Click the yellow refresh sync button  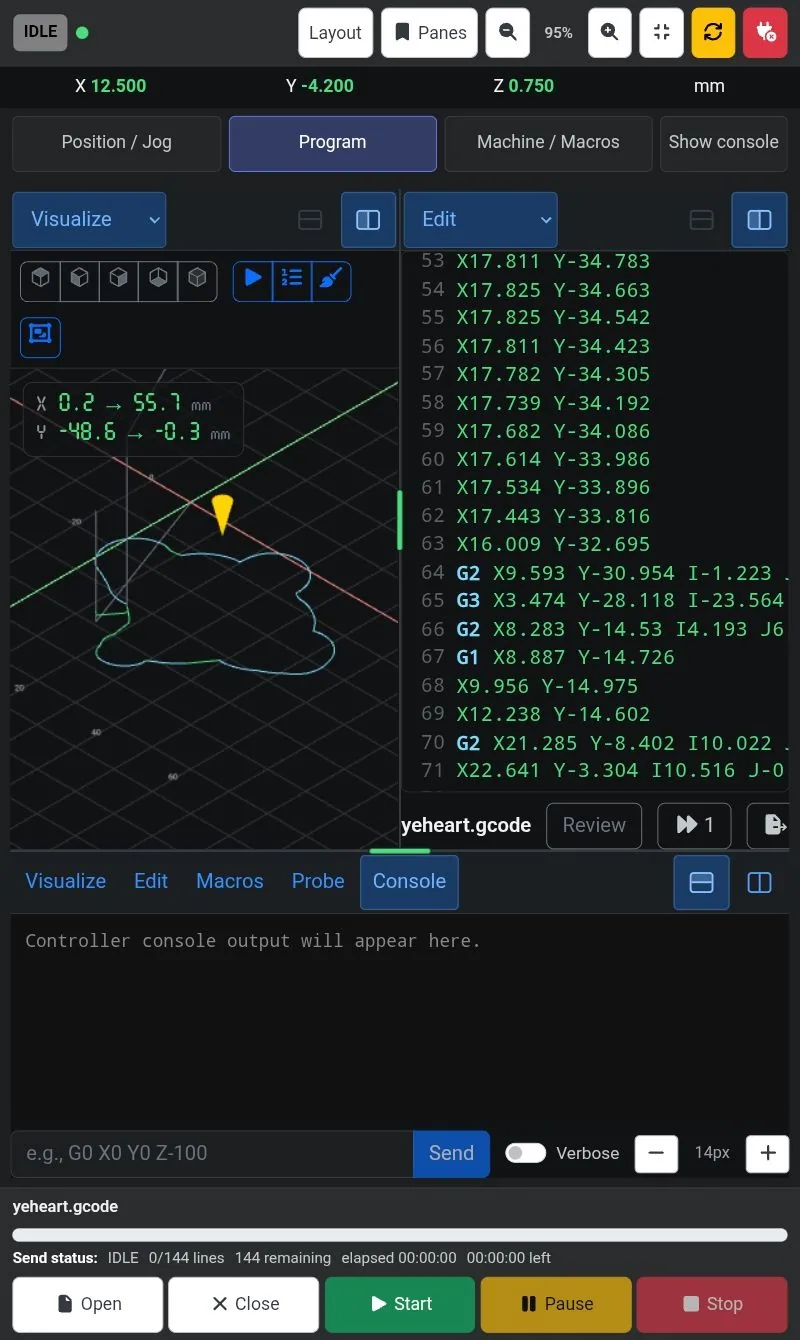pos(713,33)
